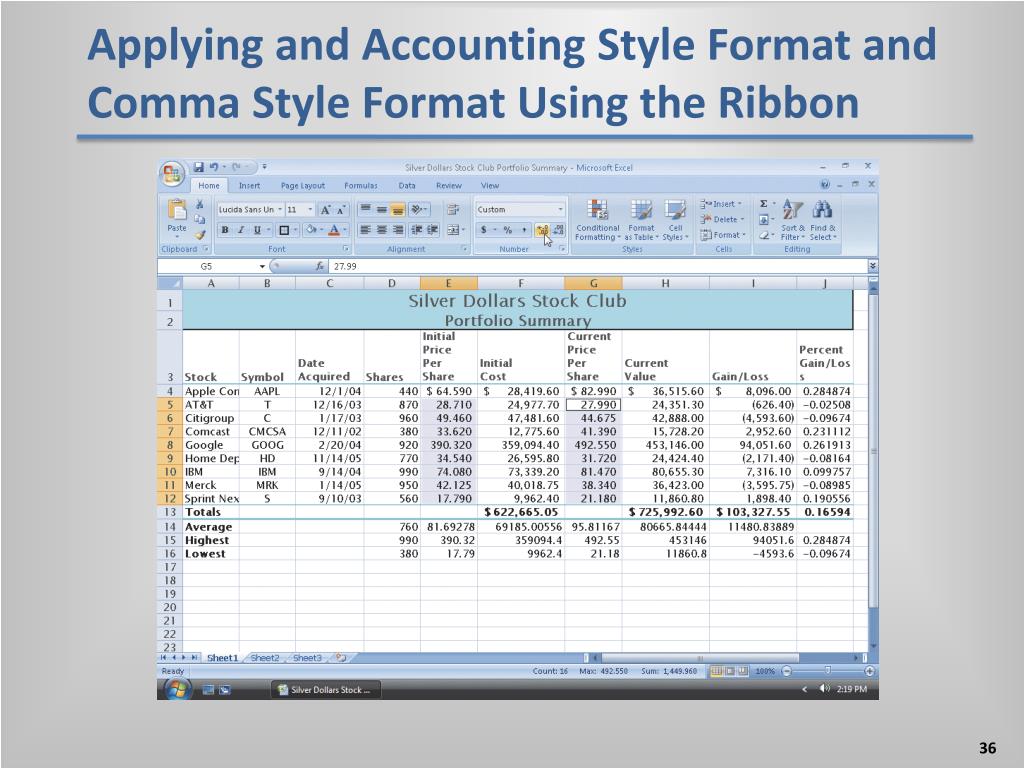Viewport: 1024px width, 768px height.
Task: Toggle Middle Align vertical alignment
Action: pos(382,210)
